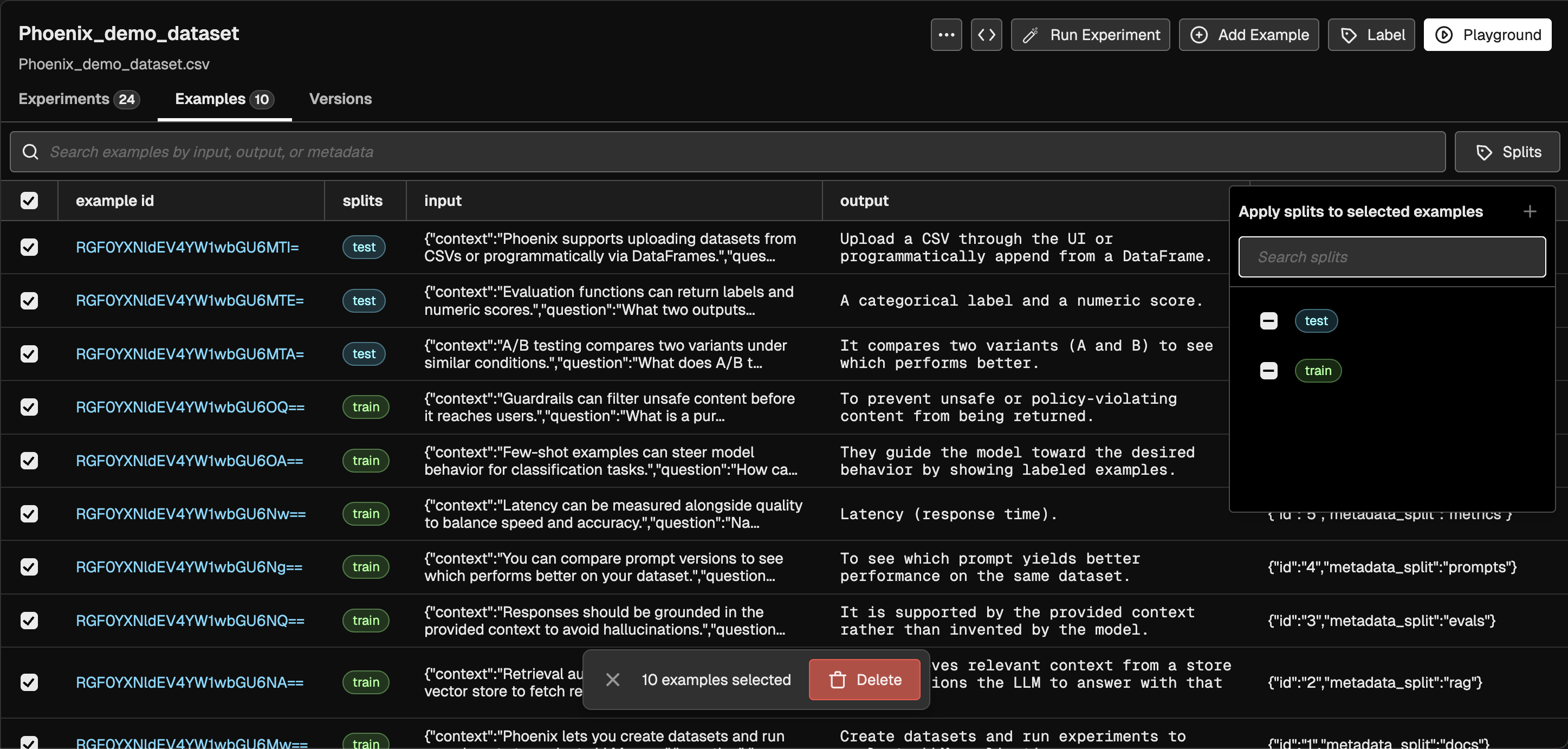Click the Run Experiment button
This screenshot has width=1568, height=749.
[x=1090, y=35]
